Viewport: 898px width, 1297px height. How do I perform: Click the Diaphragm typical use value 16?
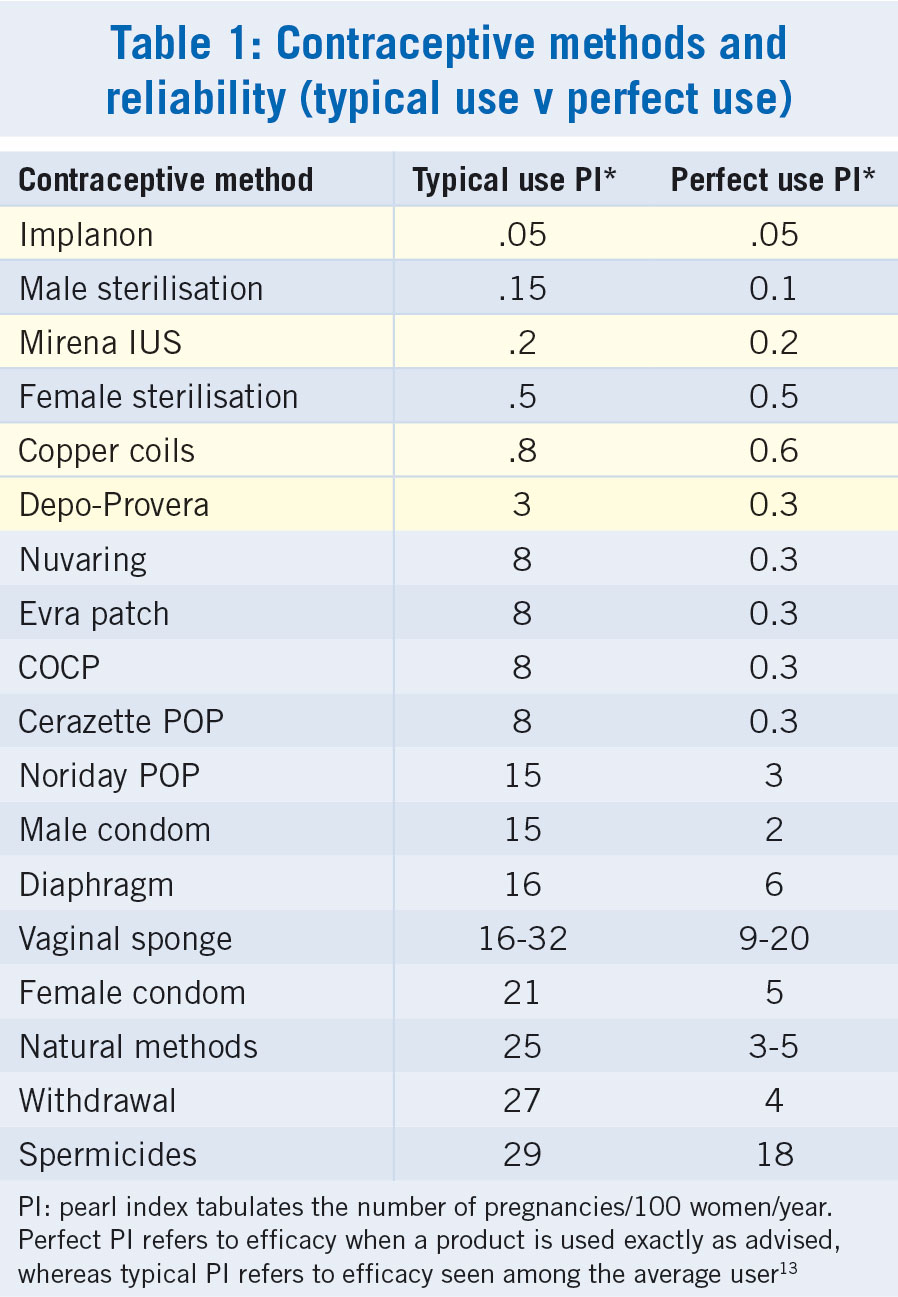coord(520,884)
